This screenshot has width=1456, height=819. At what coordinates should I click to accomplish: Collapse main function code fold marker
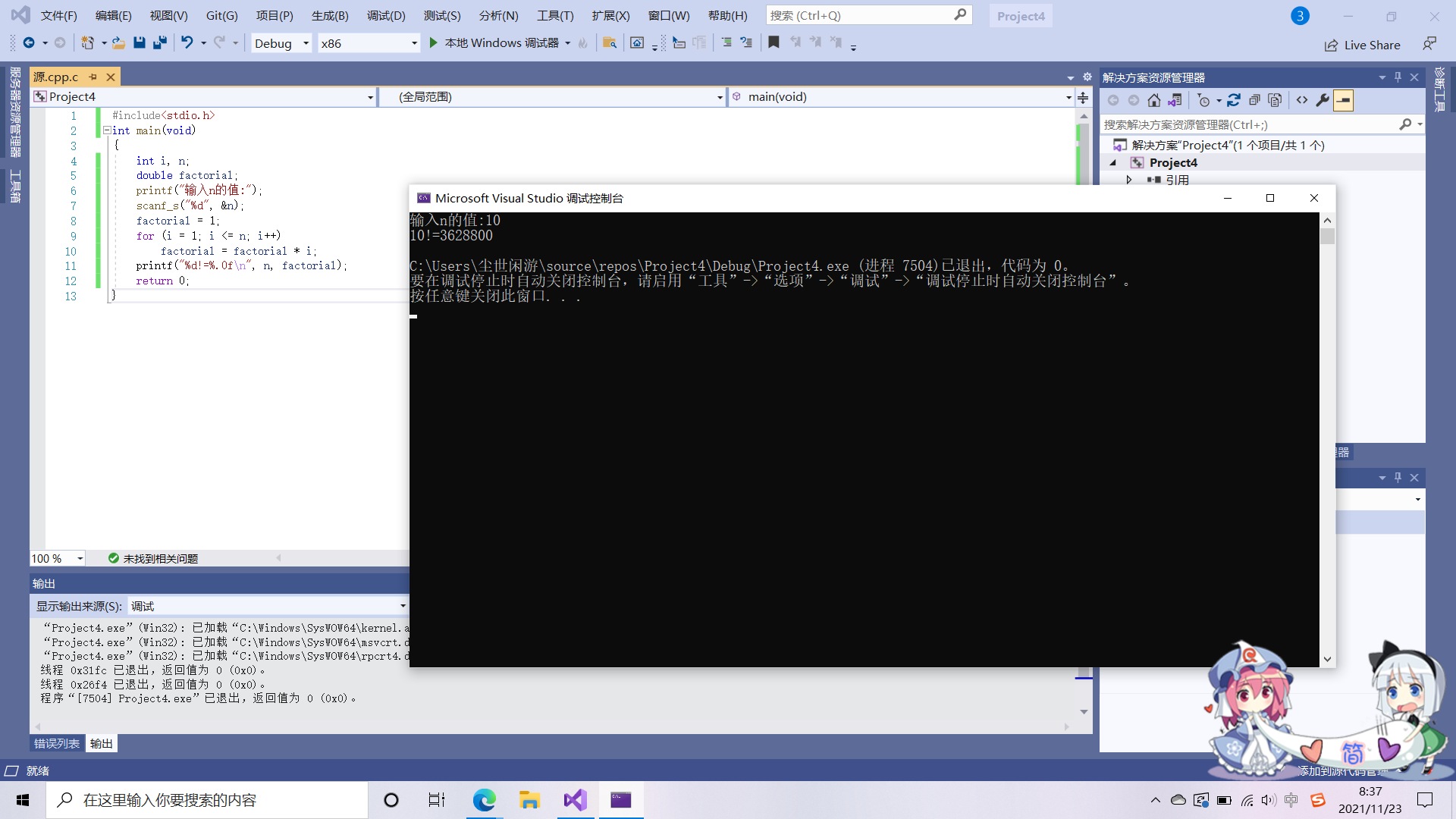click(107, 130)
